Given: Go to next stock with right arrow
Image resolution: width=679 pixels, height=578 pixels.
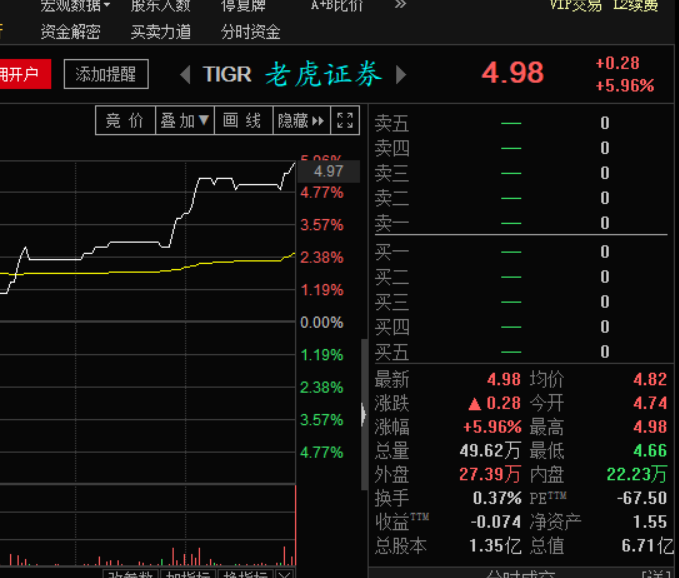Looking at the screenshot, I should (x=401, y=74).
